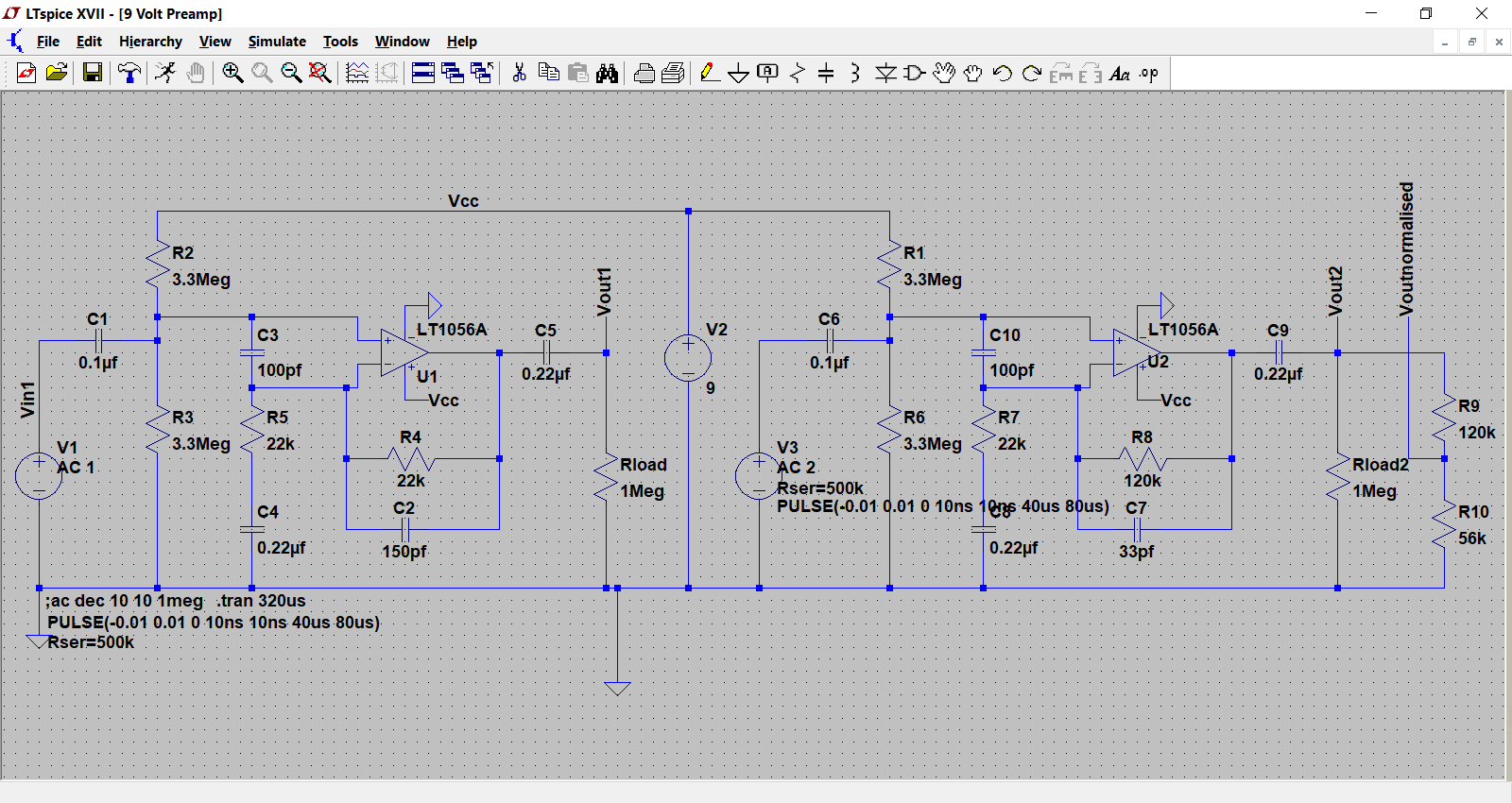Click R2's 3.3Meg value text
Viewport: 1512px width, 803px height.
click(201, 280)
